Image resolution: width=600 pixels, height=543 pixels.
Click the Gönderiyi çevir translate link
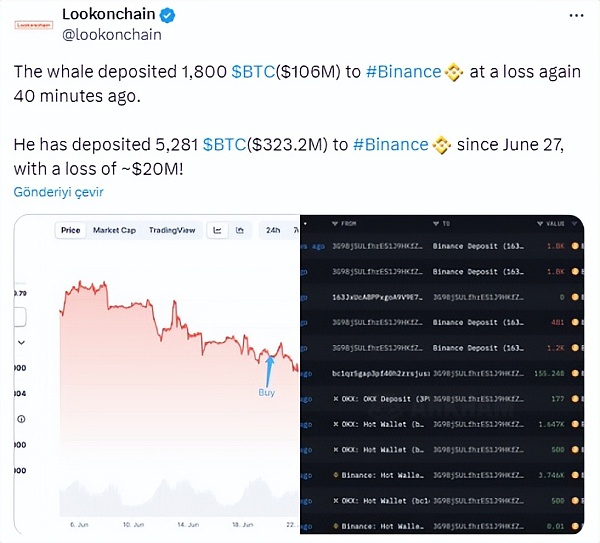click(58, 191)
